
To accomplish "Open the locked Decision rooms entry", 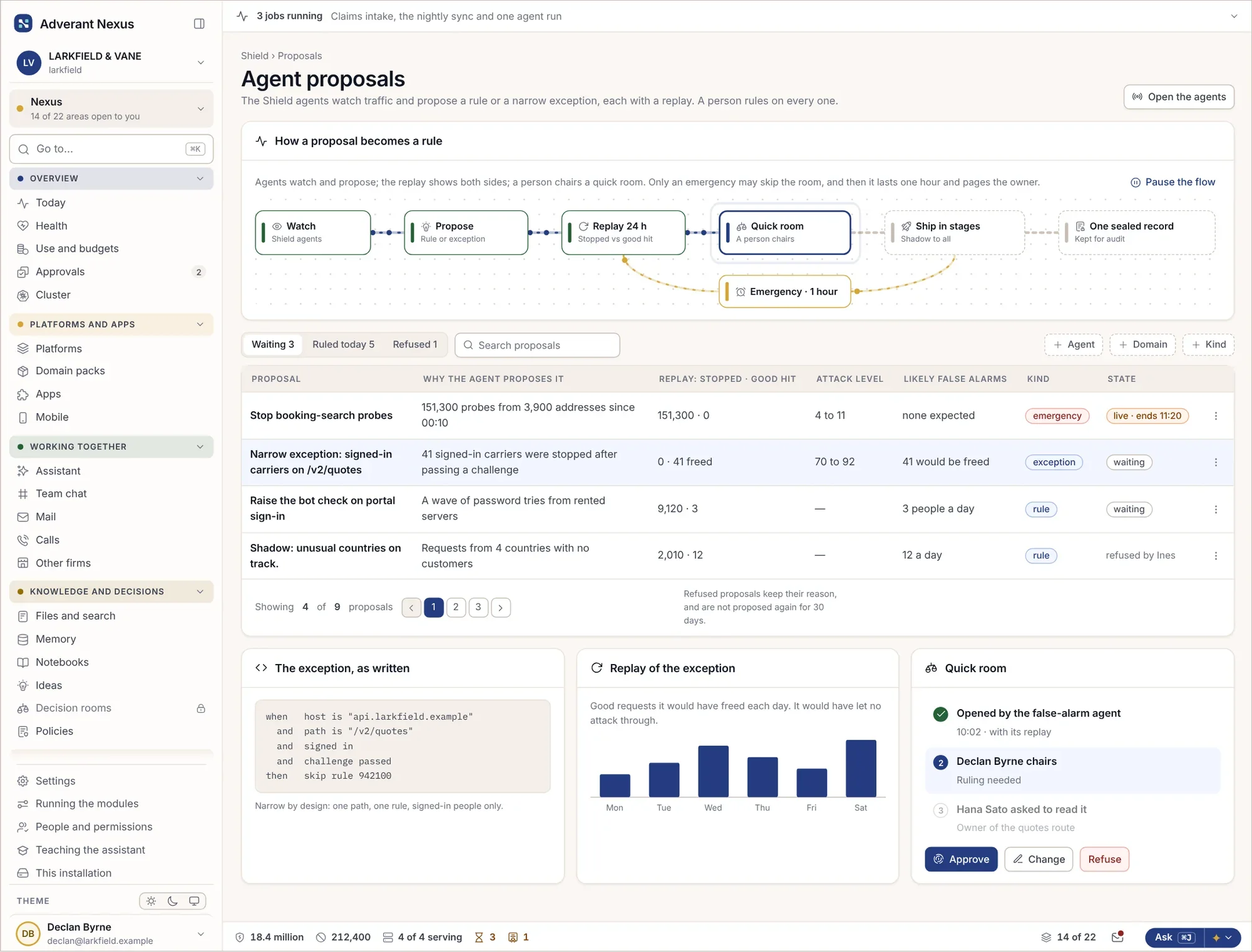I will coord(111,708).
